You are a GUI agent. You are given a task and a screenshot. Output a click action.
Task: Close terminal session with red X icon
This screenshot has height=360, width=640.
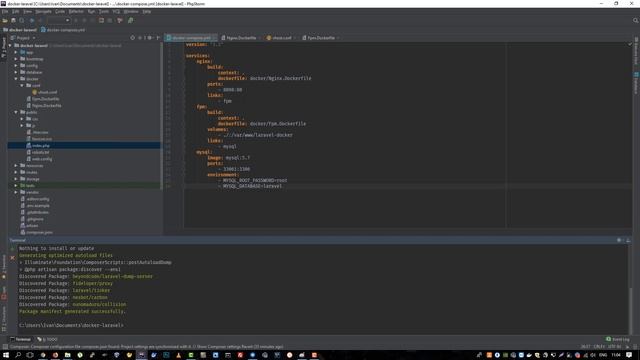pos(12,258)
